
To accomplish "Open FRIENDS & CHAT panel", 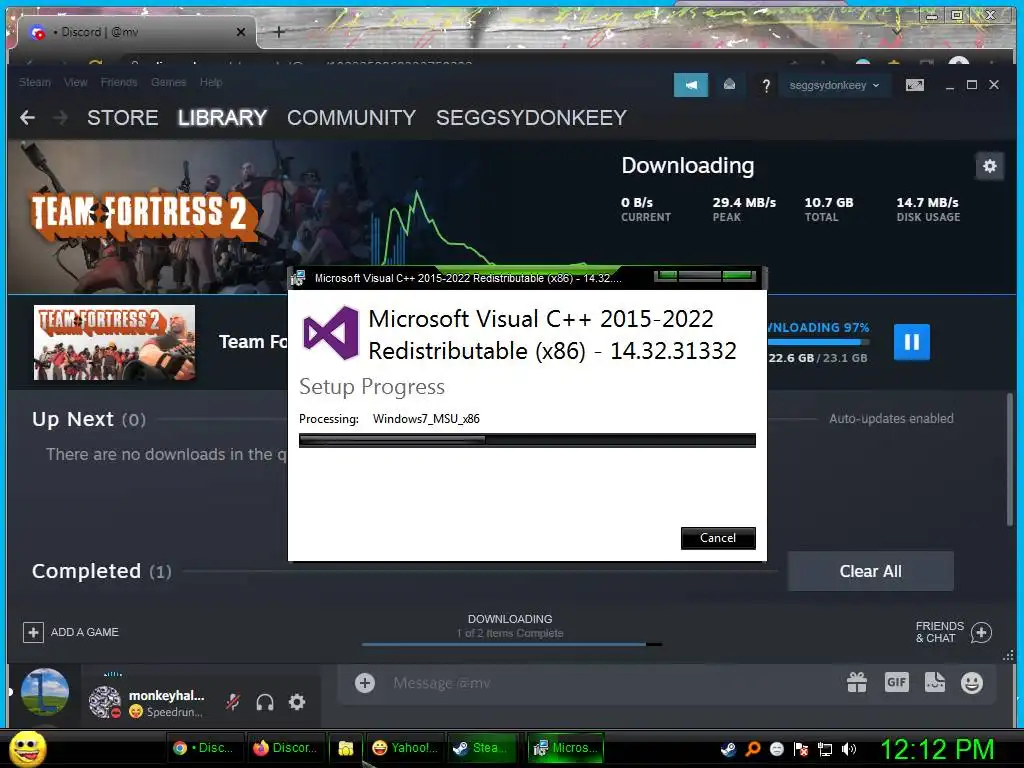I will pyautogui.click(x=953, y=632).
